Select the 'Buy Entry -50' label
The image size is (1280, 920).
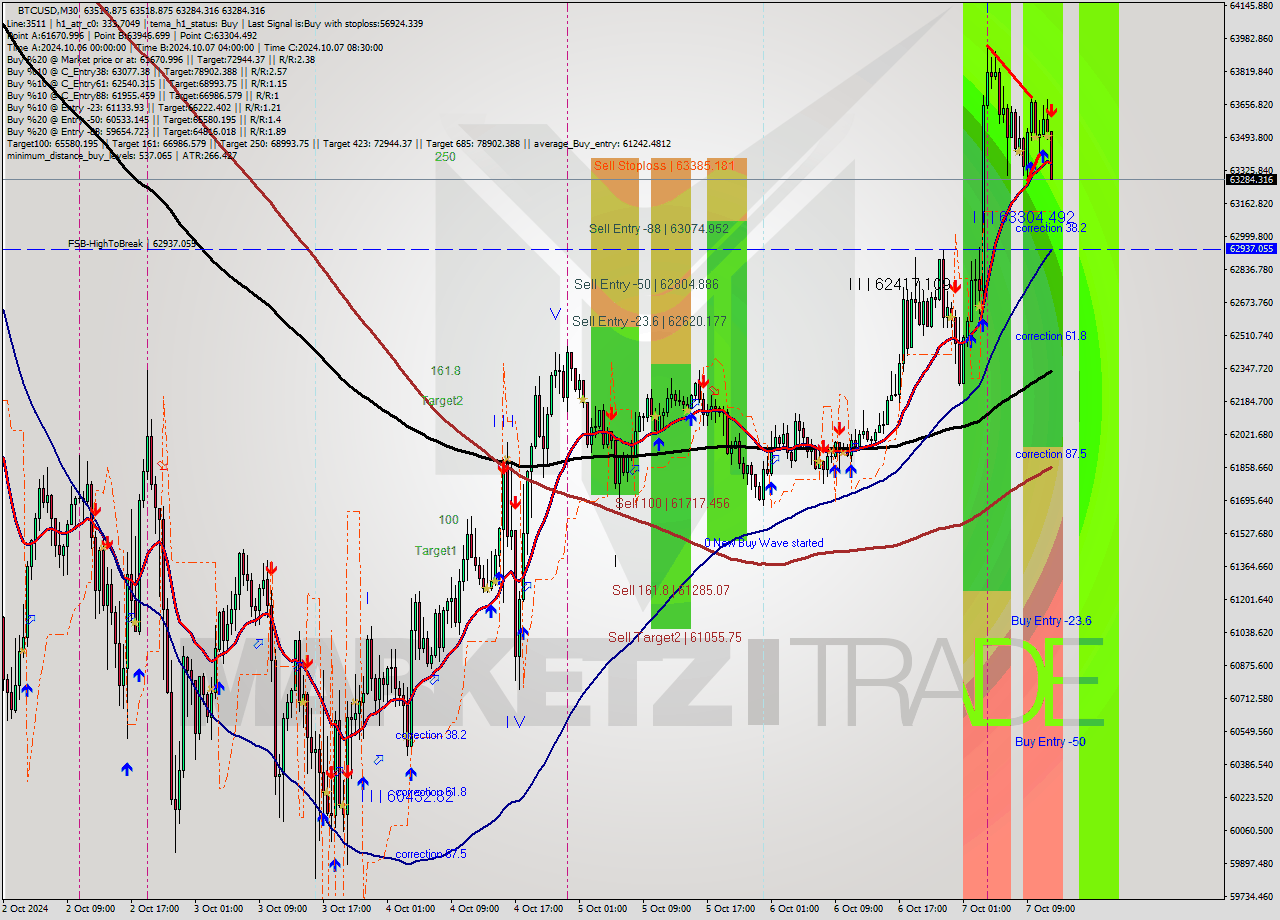click(x=1050, y=742)
